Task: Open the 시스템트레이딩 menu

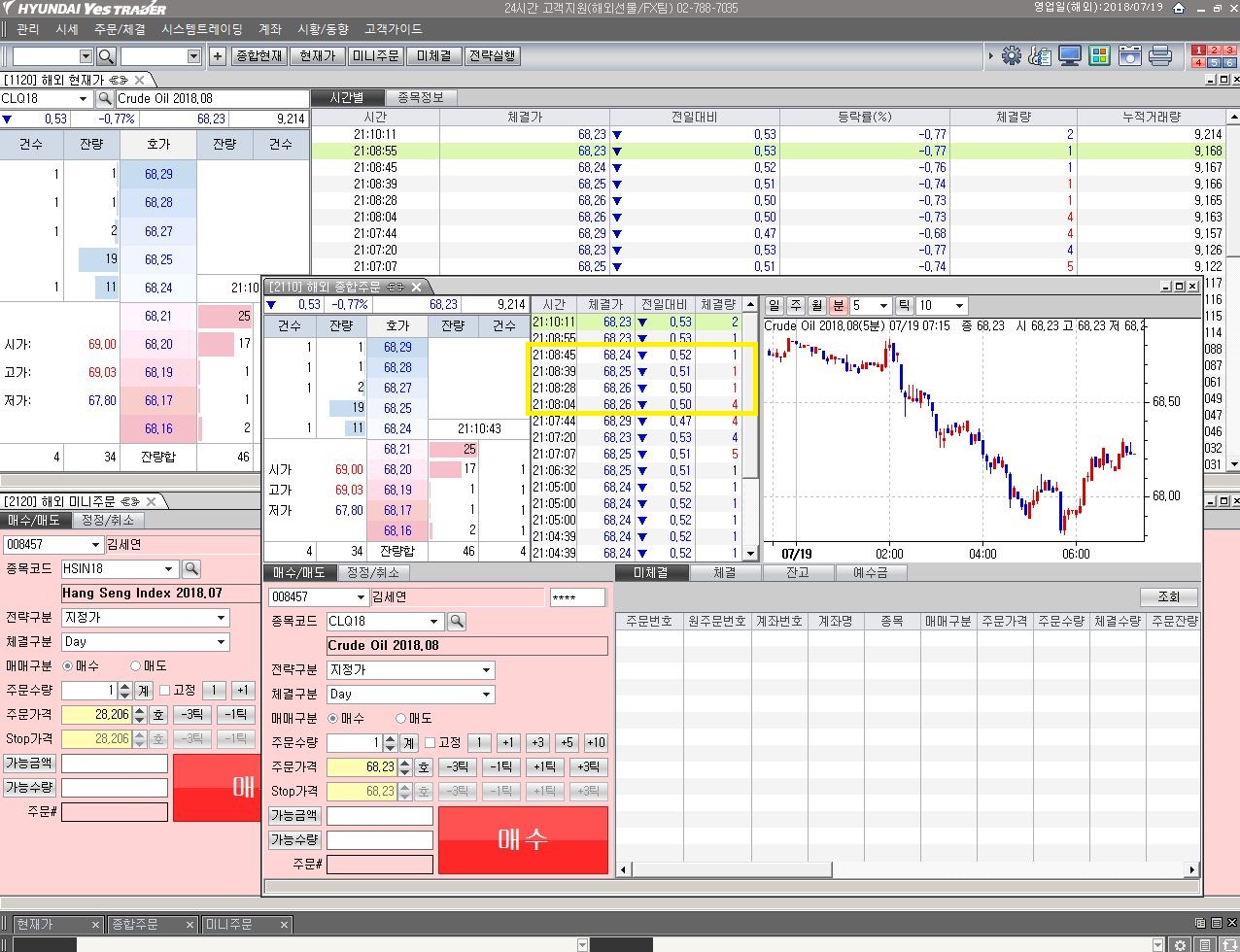Action: 202,29
